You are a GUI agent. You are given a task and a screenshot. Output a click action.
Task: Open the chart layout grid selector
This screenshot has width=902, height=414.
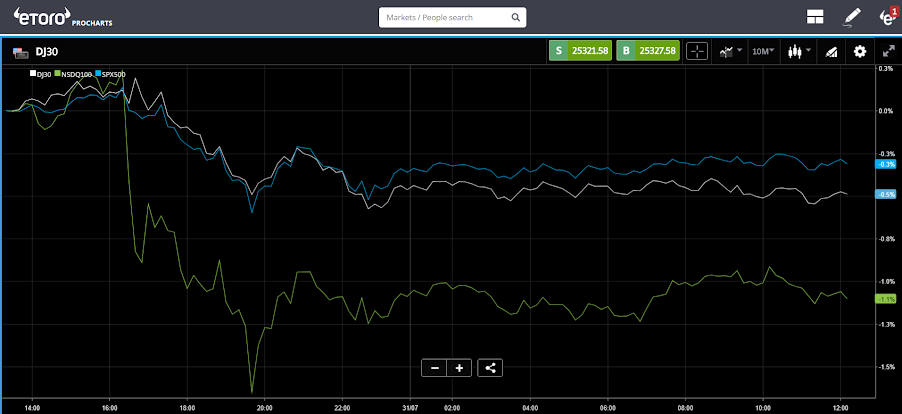point(815,17)
